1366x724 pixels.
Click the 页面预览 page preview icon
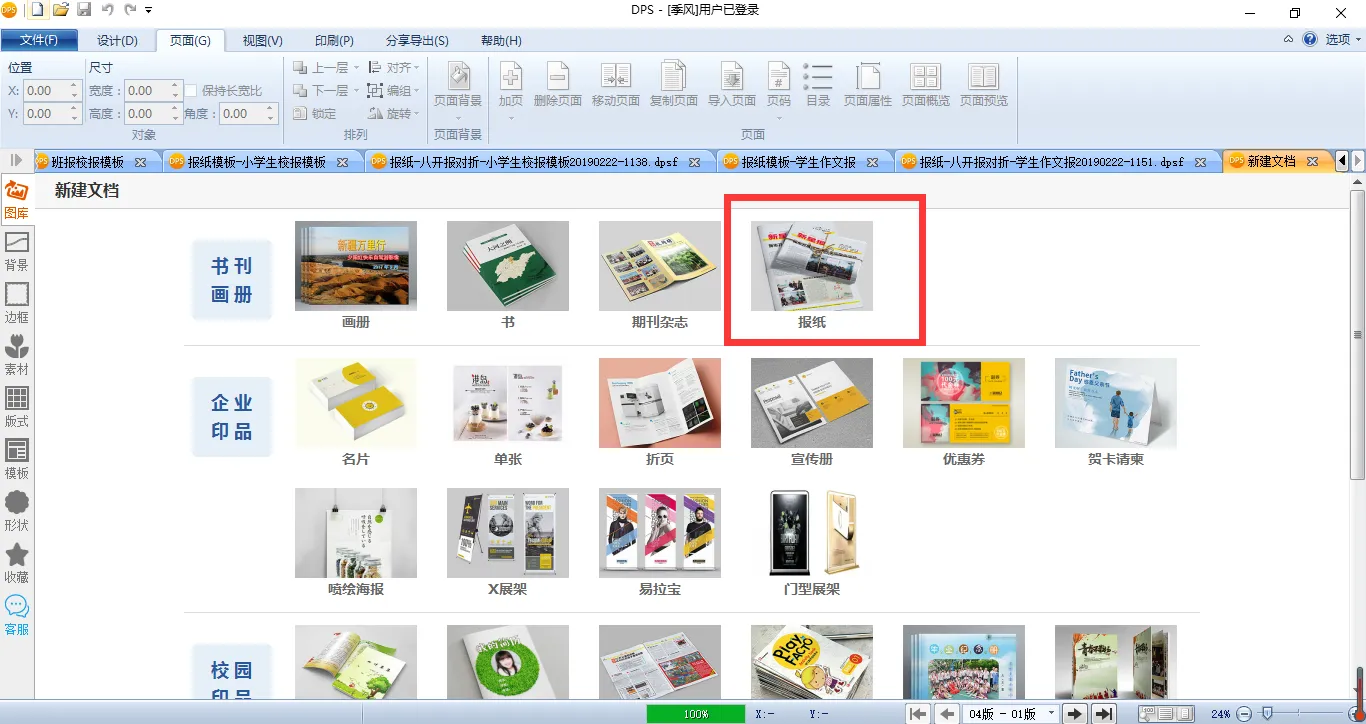[984, 76]
